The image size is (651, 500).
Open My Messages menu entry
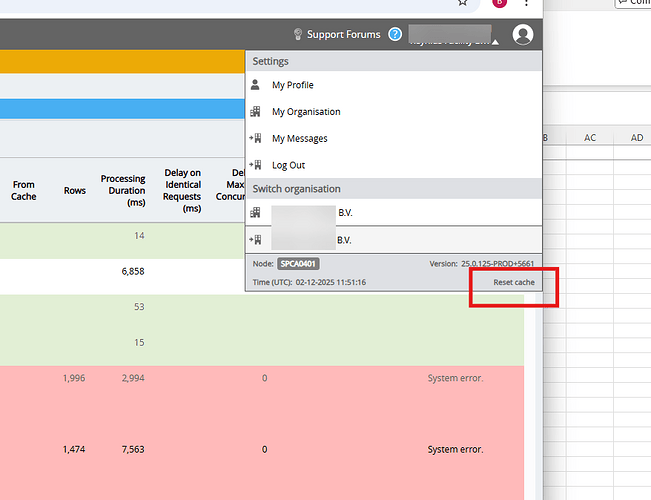tap(299, 138)
